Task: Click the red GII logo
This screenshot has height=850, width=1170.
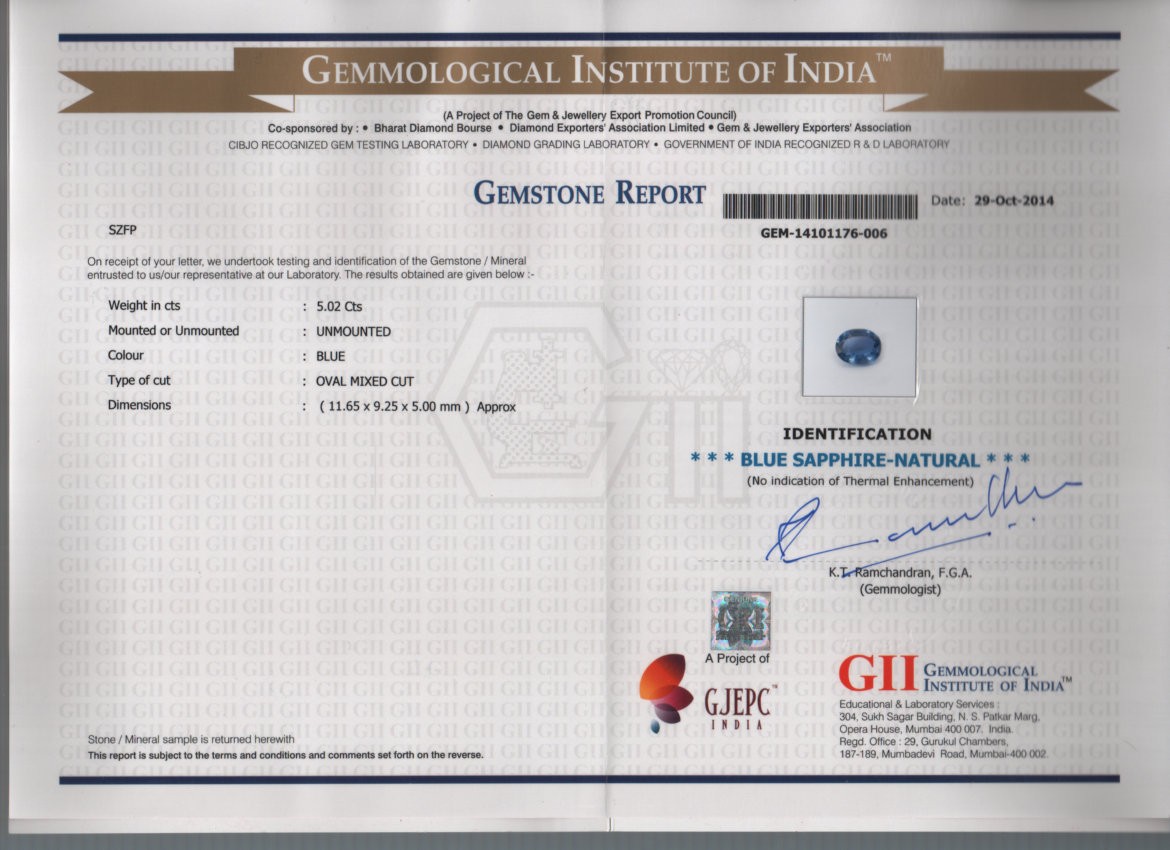Action: pyautogui.click(x=878, y=675)
